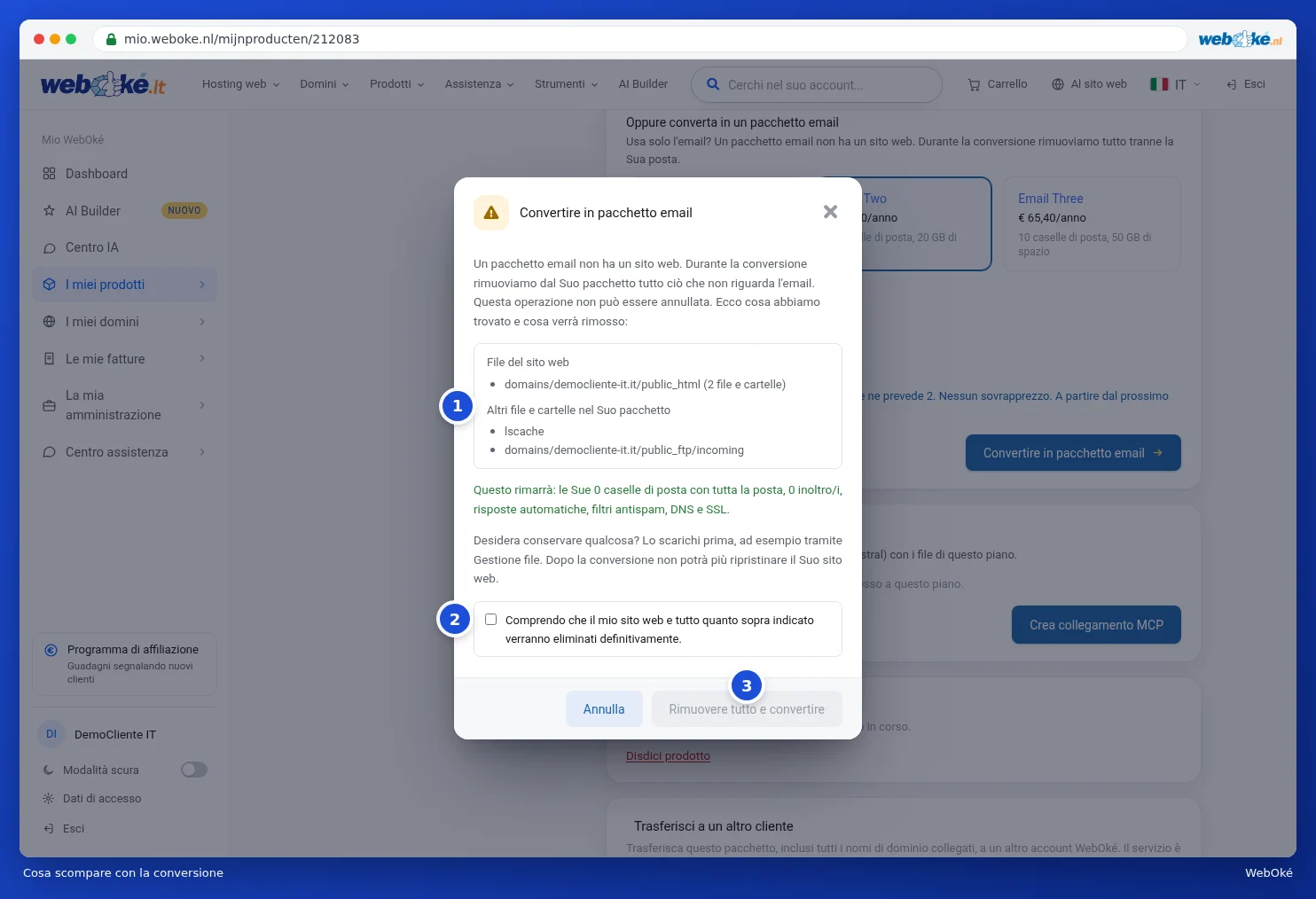Open the Hosting web dropdown menu
Image resolution: width=1316 pixels, height=899 pixels.
240,84
